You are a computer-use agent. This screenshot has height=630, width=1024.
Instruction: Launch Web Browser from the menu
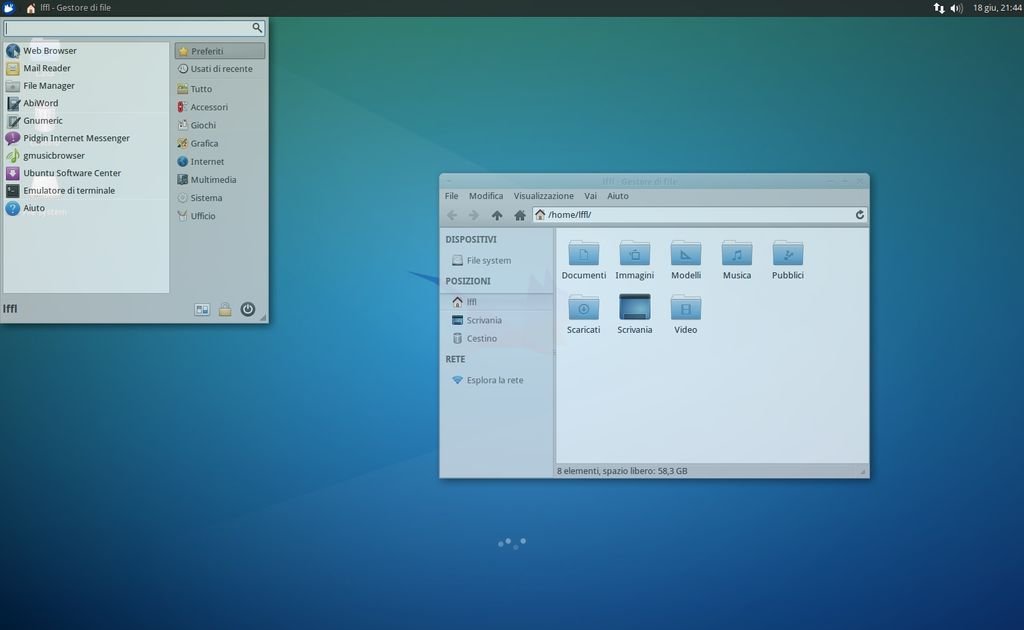click(50, 51)
